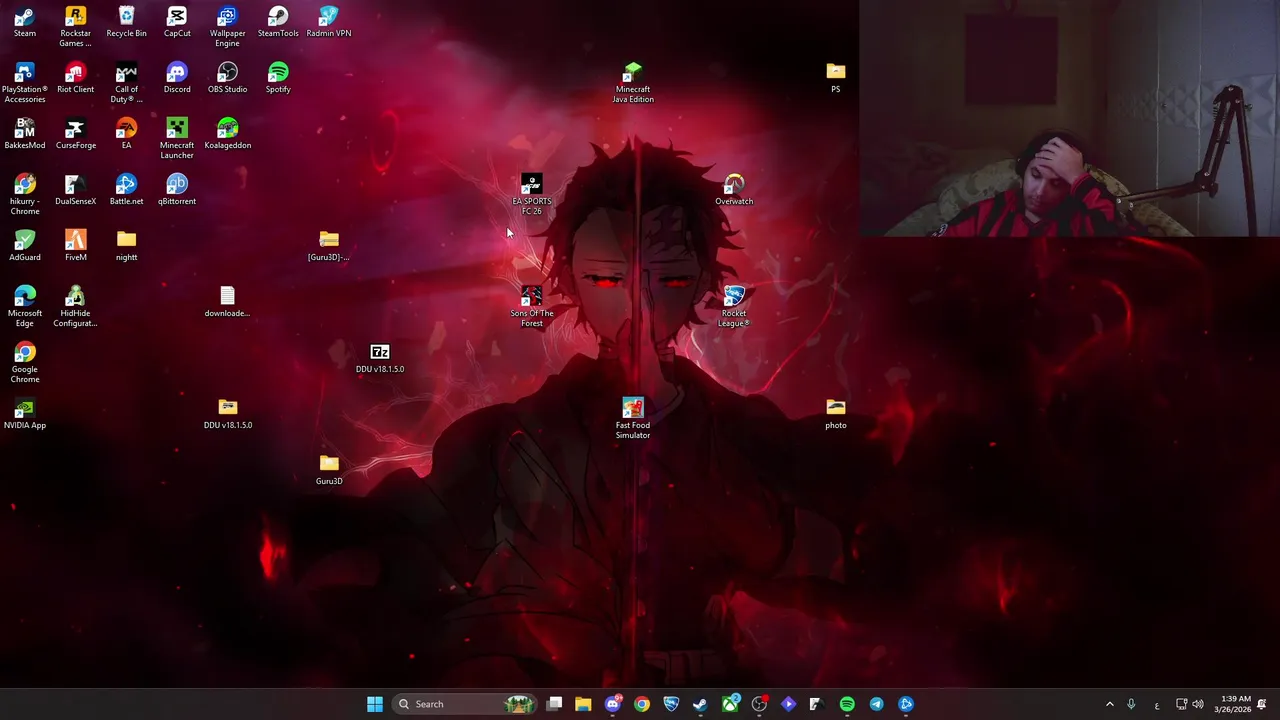Open Spotify from the taskbar

[847, 704]
